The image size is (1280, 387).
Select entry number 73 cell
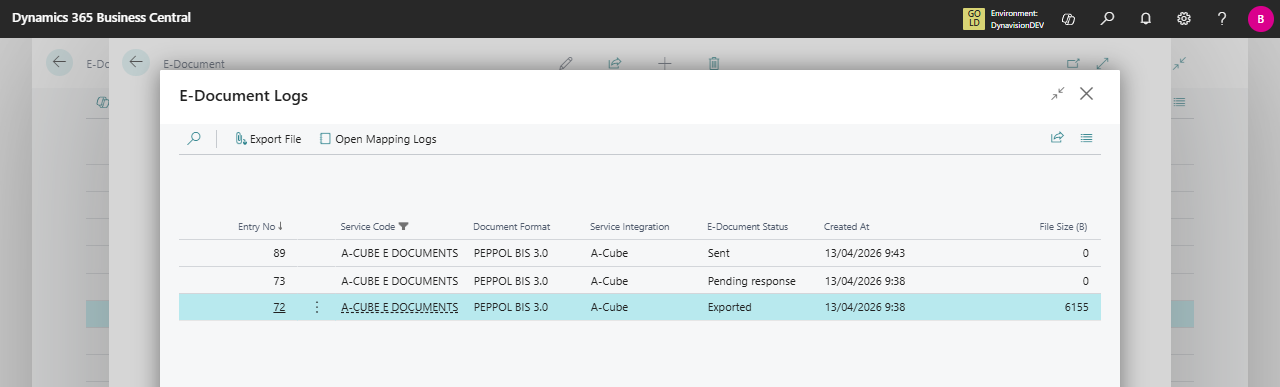(279, 280)
